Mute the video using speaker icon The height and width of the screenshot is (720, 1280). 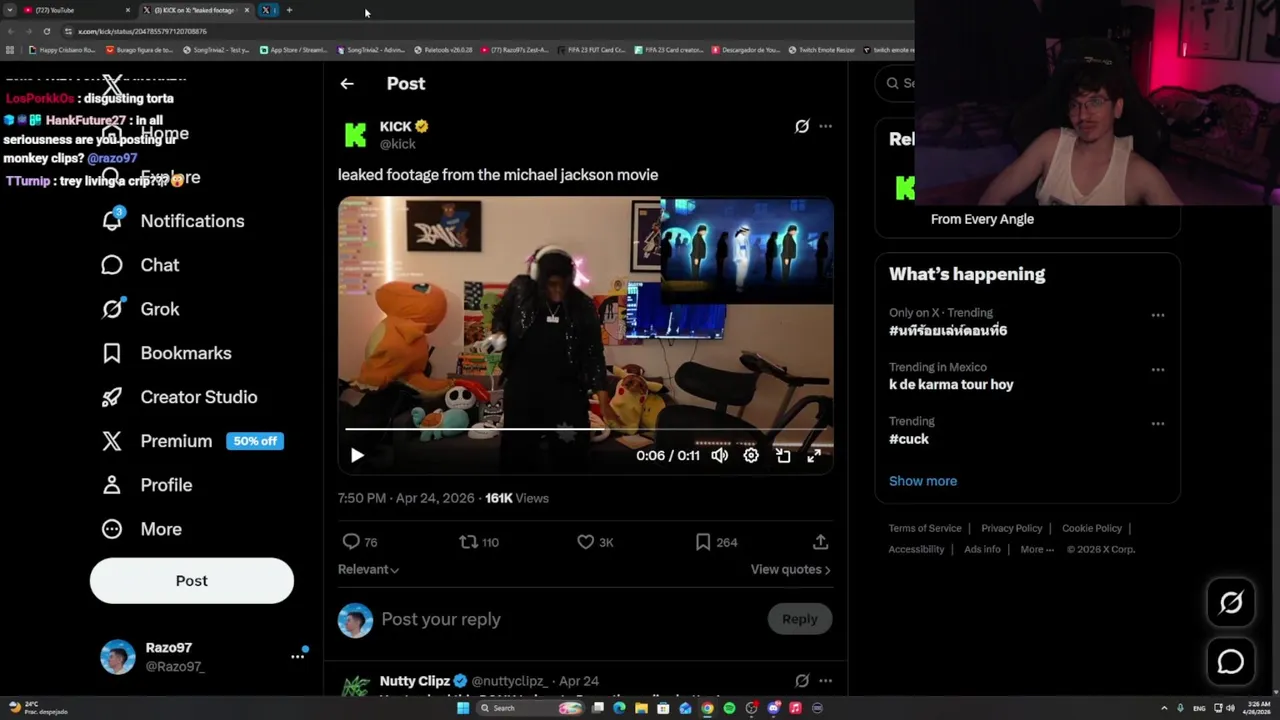tap(720, 455)
